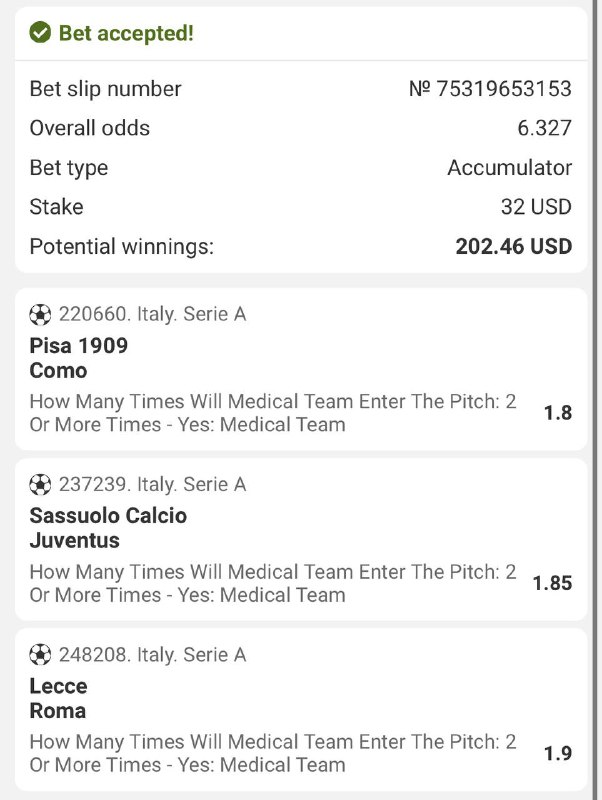Open the Pisa 1909 vs Como match
Image resolution: width=602 pixels, height=800 pixels.
pos(78,358)
